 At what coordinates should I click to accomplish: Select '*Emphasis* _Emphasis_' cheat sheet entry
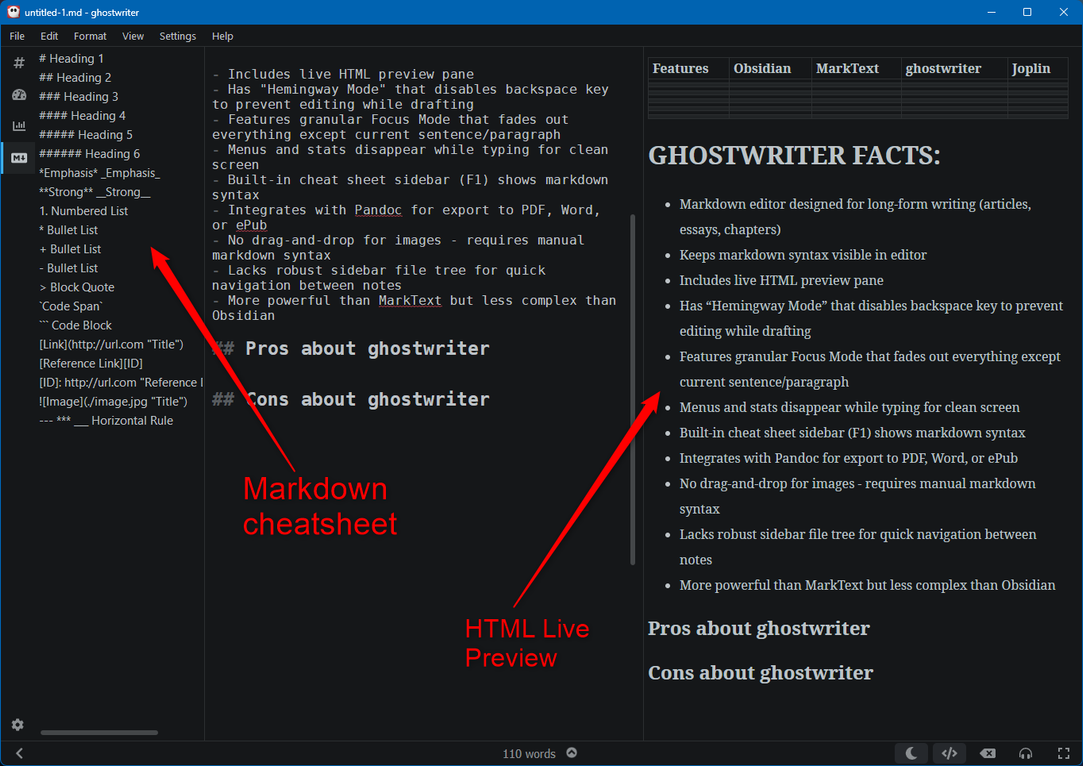[x=99, y=173]
